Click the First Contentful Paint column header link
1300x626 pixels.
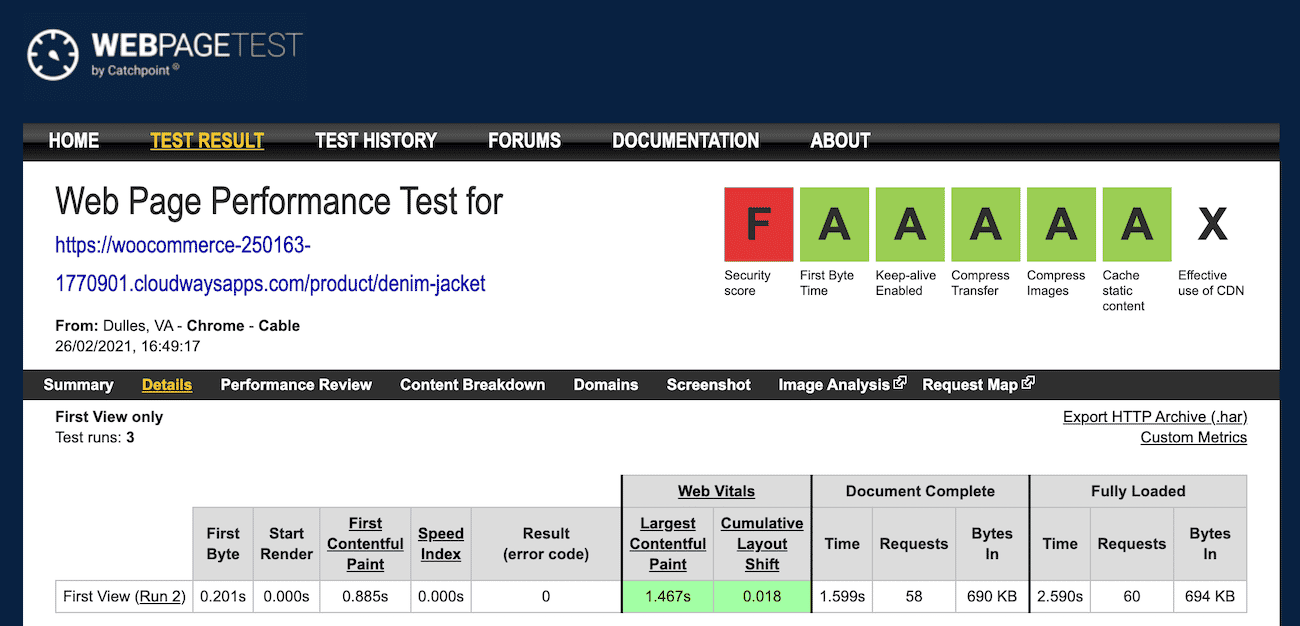(365, 544)
